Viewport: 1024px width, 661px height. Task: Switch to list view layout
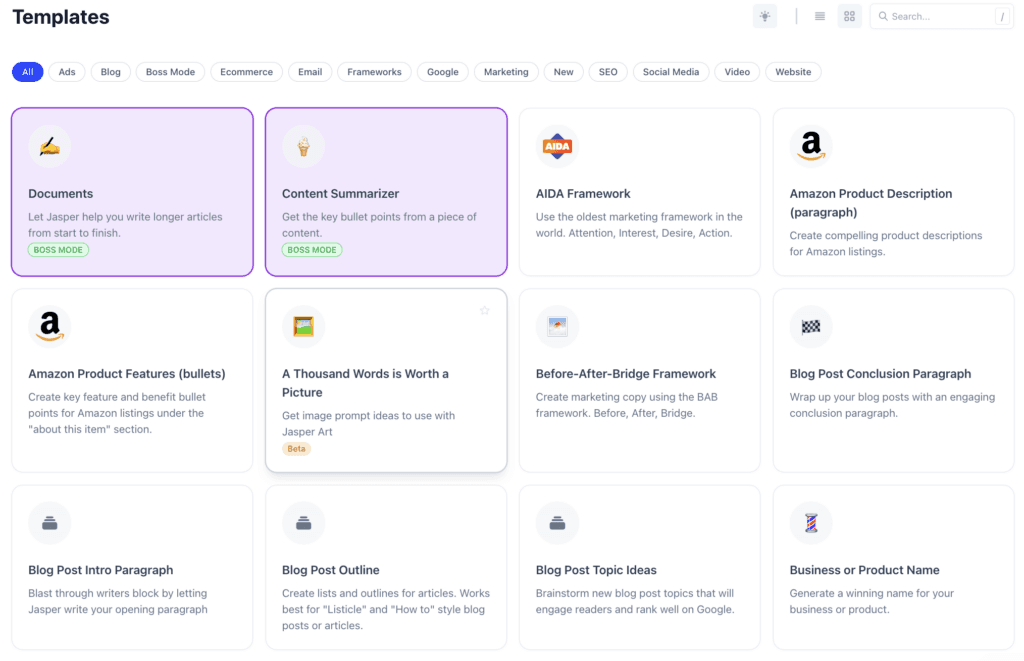click(820, 16)
